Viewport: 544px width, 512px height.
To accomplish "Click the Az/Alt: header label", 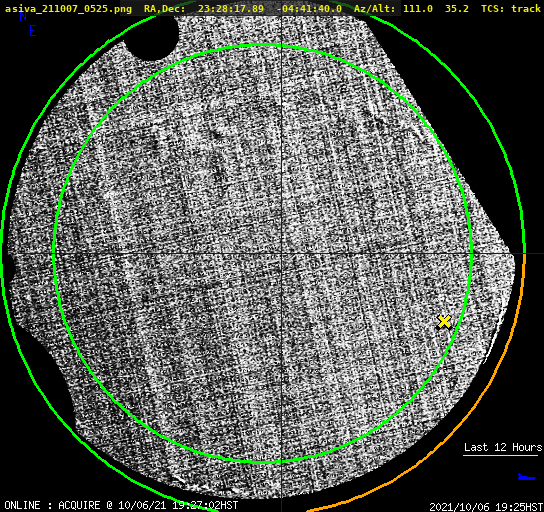I will coord(375,8).
